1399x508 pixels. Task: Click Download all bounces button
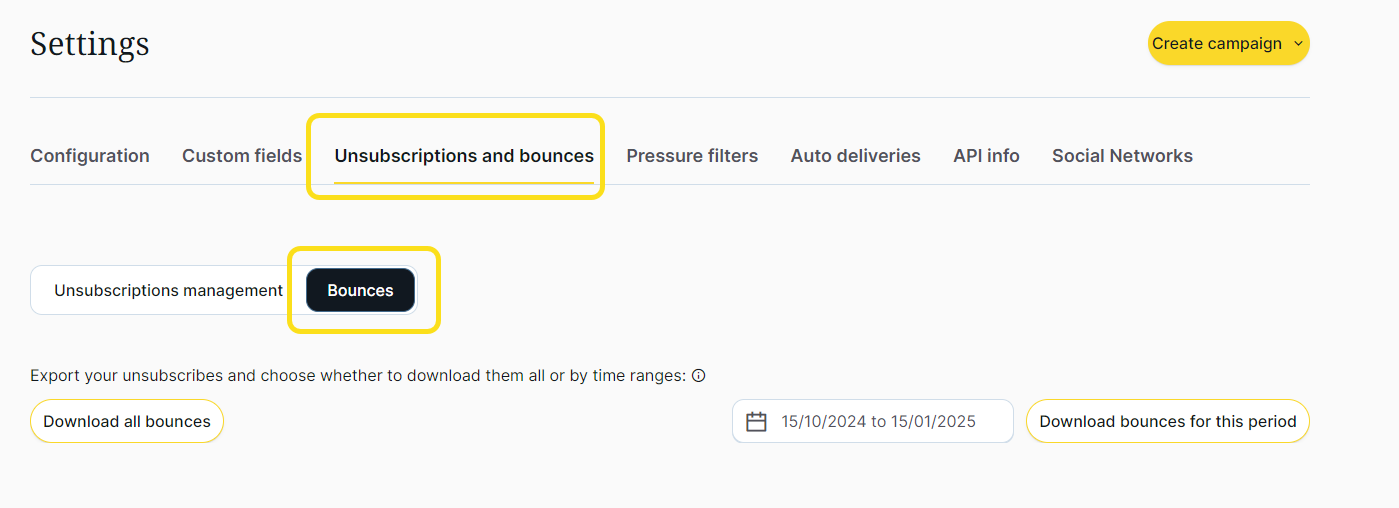pyautogui.click(x=127, y=422)
